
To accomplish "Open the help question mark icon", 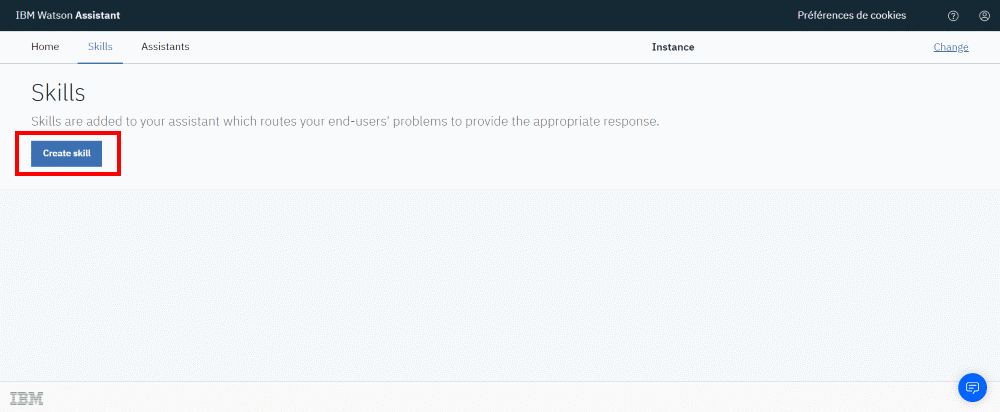I will tap(953, 16).
